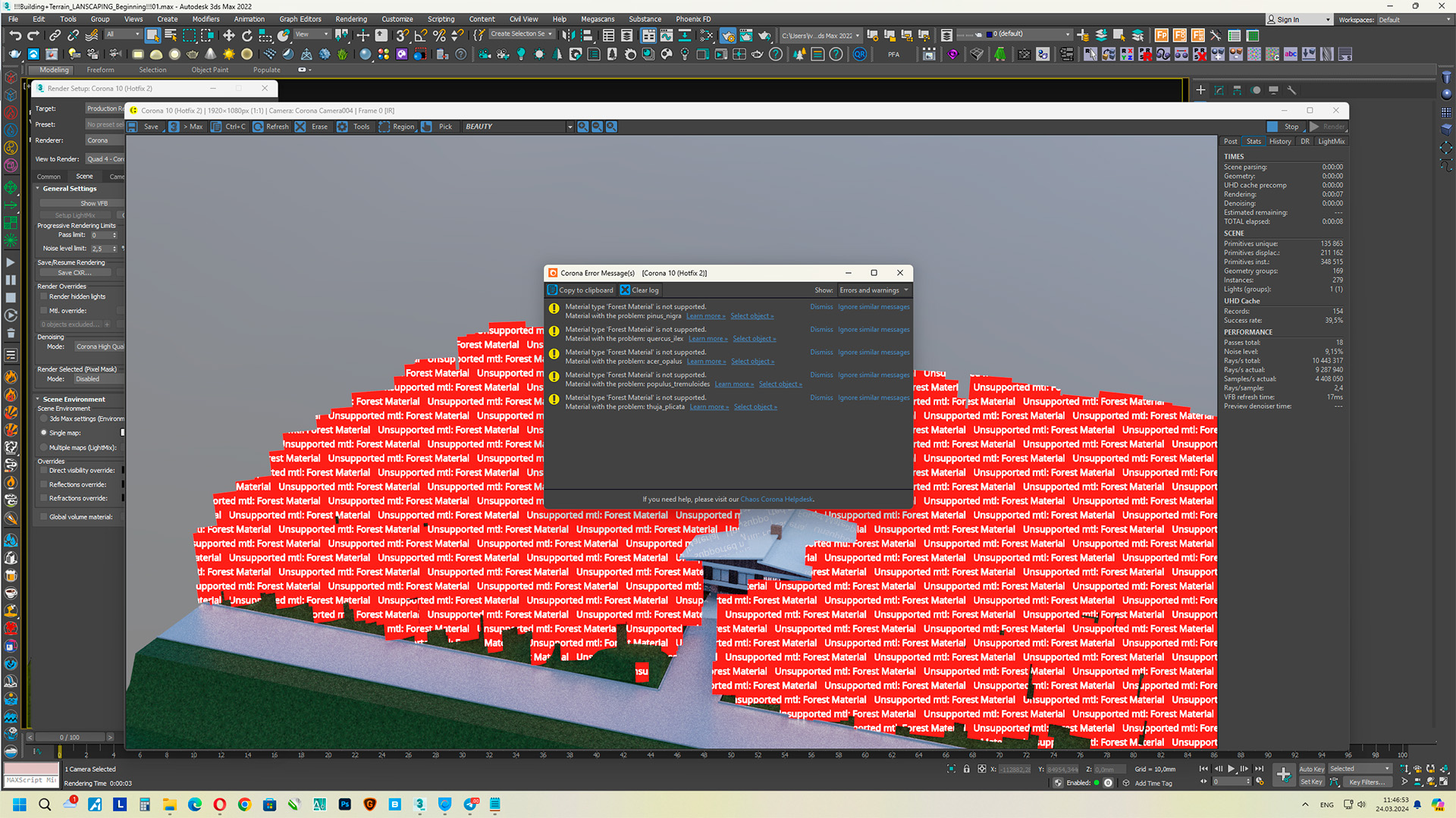
Task: Click the Redo arrow in main toolbar
Action: (33, 35)
